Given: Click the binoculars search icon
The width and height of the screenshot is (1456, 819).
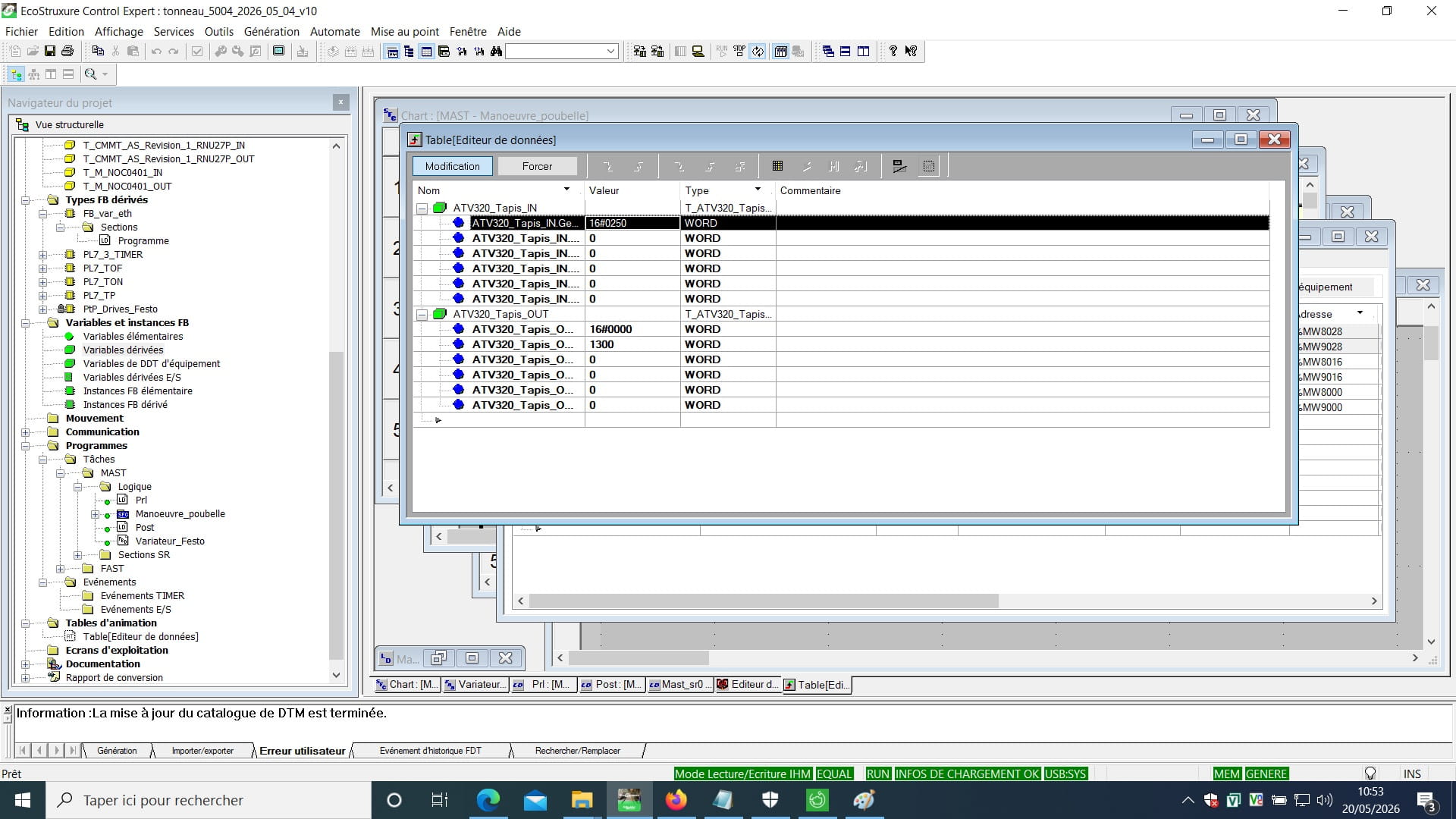Looking at the screenshot, I should click(496, 52).
